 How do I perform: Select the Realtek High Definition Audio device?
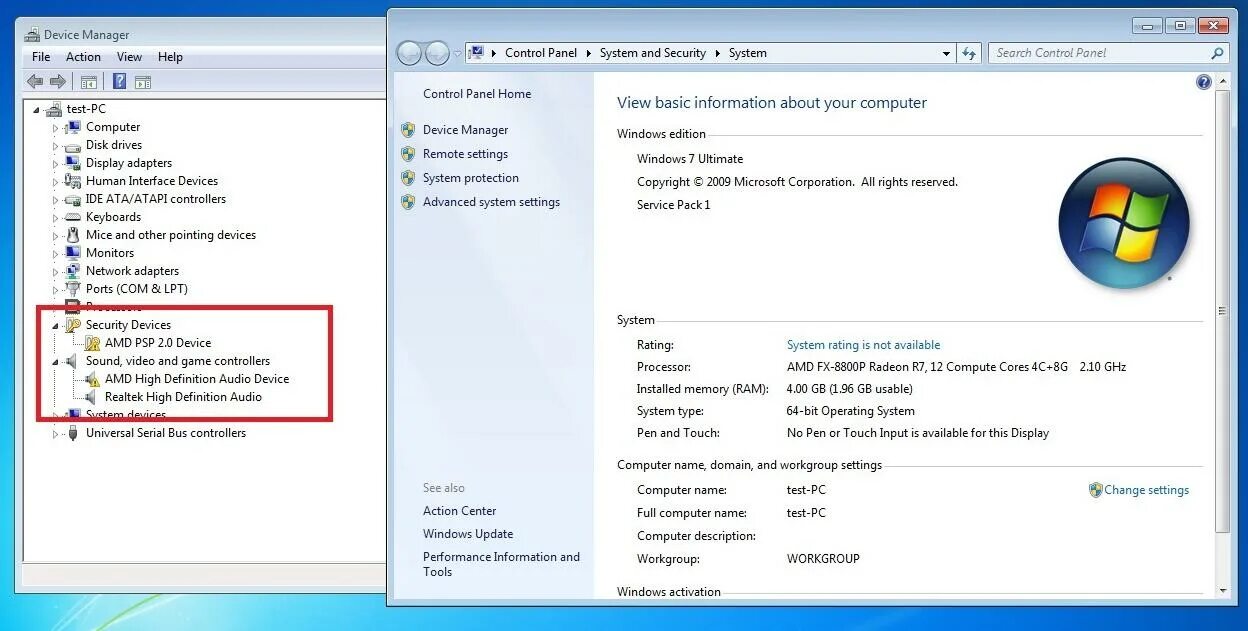(x=183, y=397)
